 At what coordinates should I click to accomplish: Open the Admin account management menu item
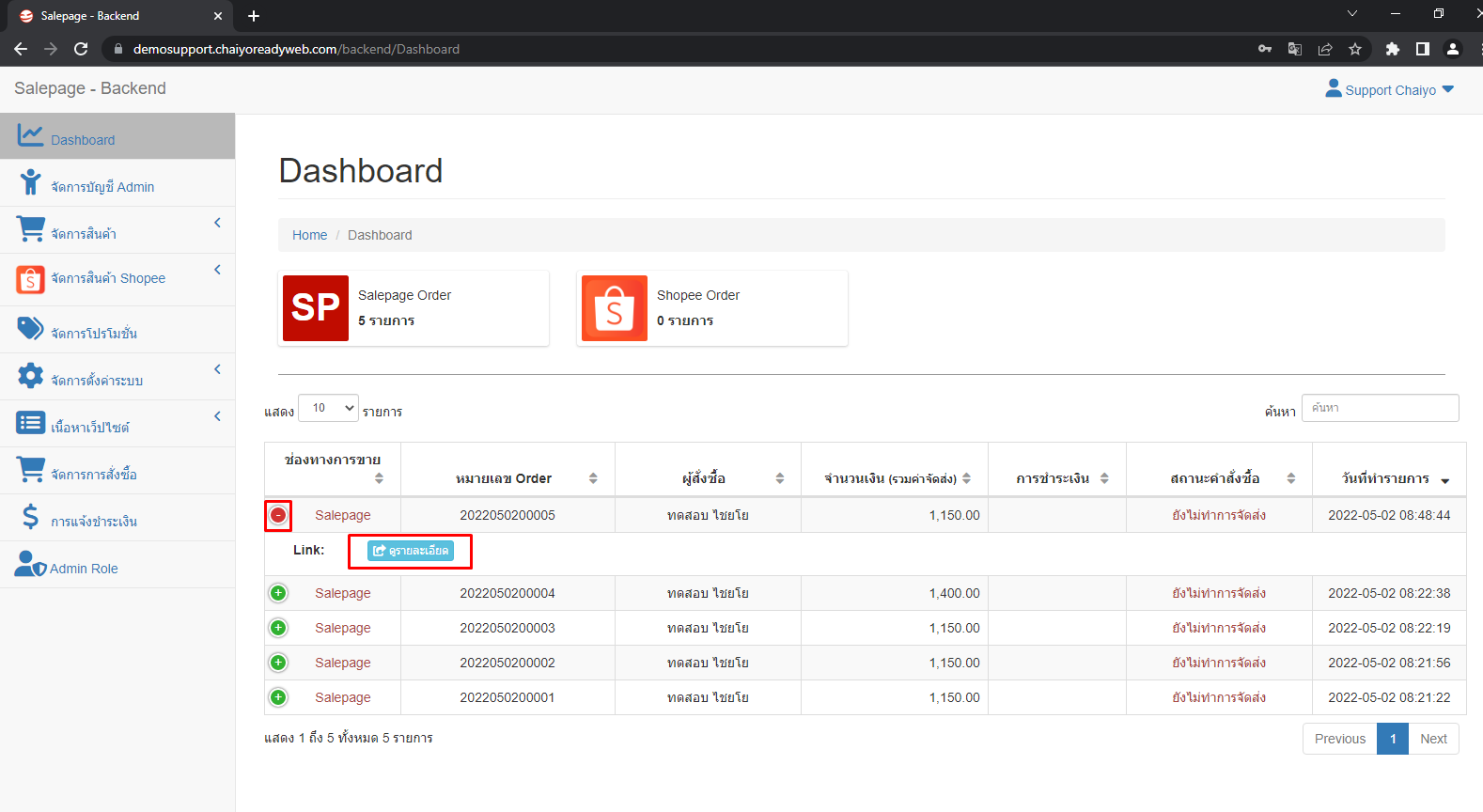click(x=102, y=187)
